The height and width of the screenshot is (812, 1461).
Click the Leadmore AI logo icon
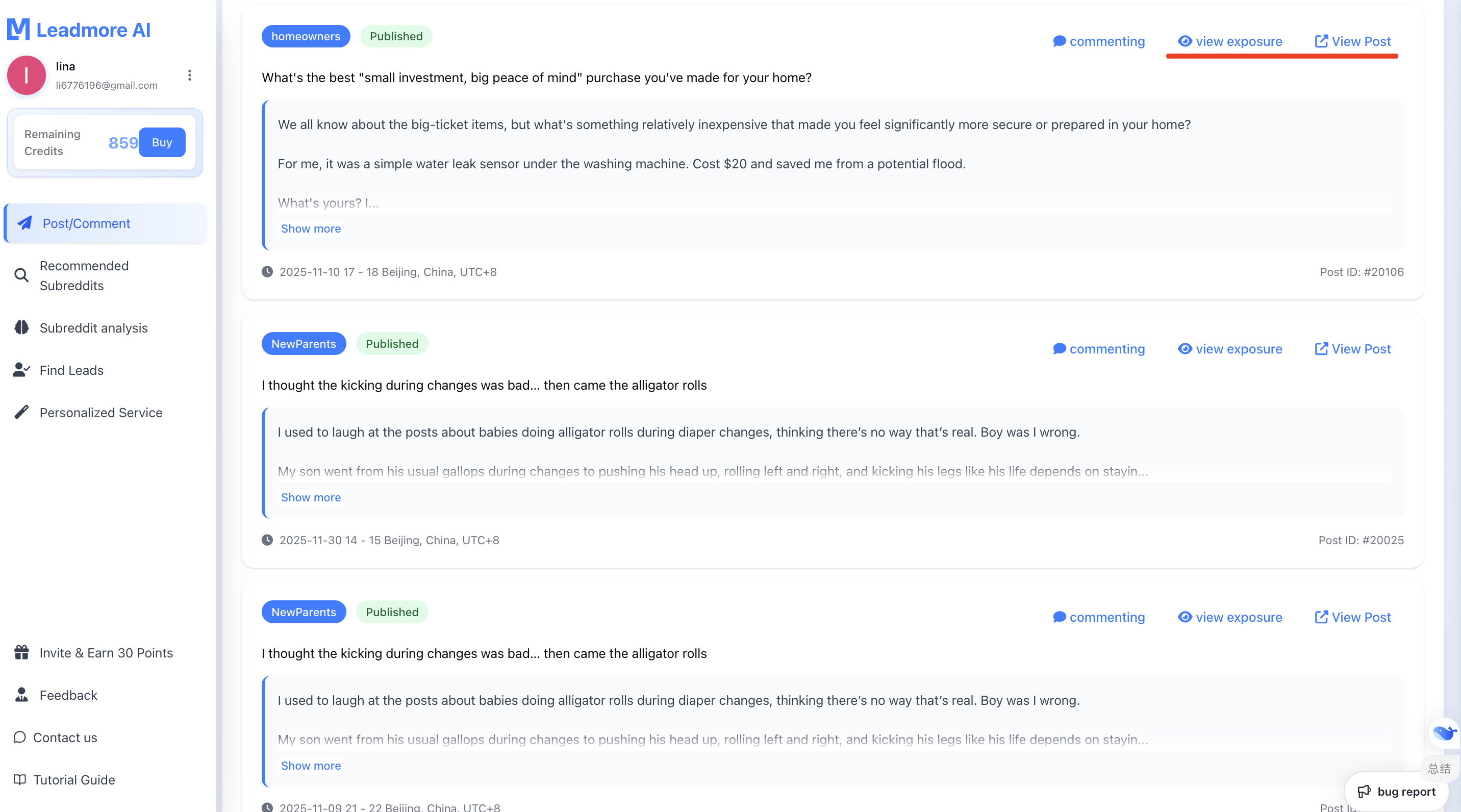pos(18,30)
